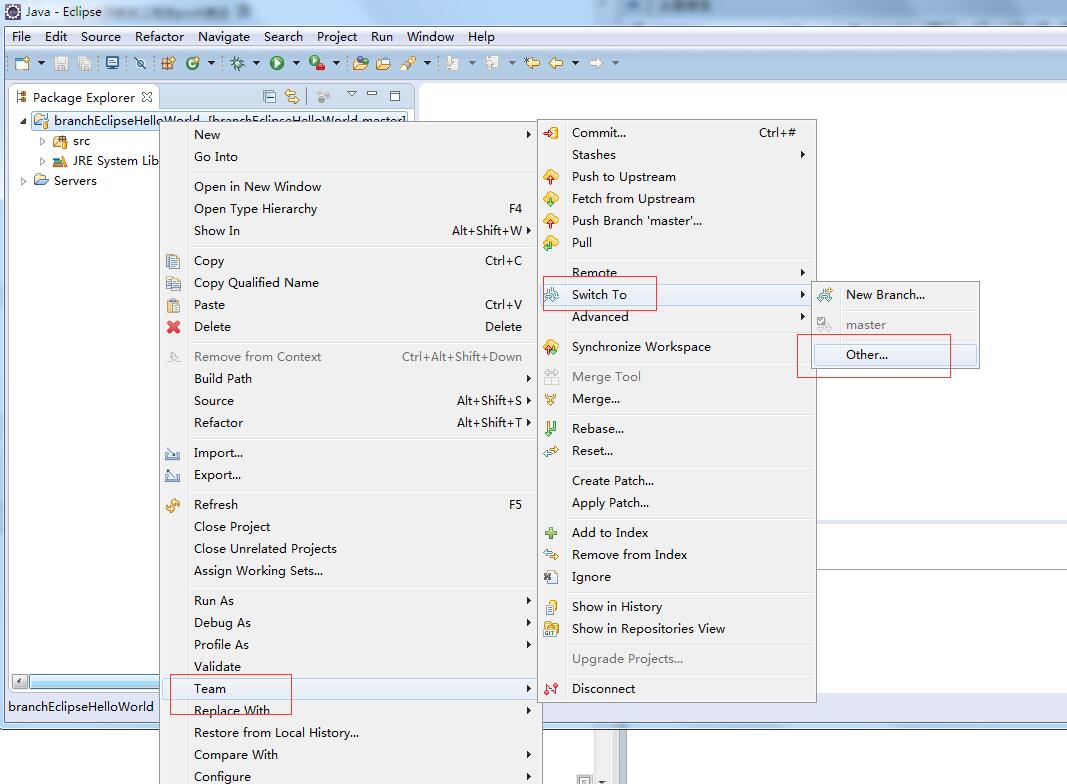This screenshot has width=1067, height=784.
Task: Select the src folder label
Action: (81, 142)
